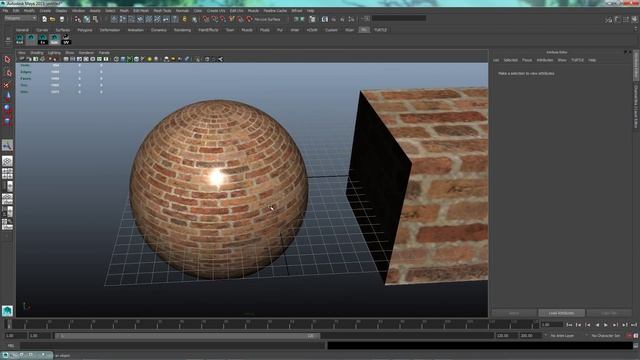The width and height of the screenshot is (640, 360).
Task: Open the Attributes menu in Attribute Editor
Action: [x=544, y=60]
